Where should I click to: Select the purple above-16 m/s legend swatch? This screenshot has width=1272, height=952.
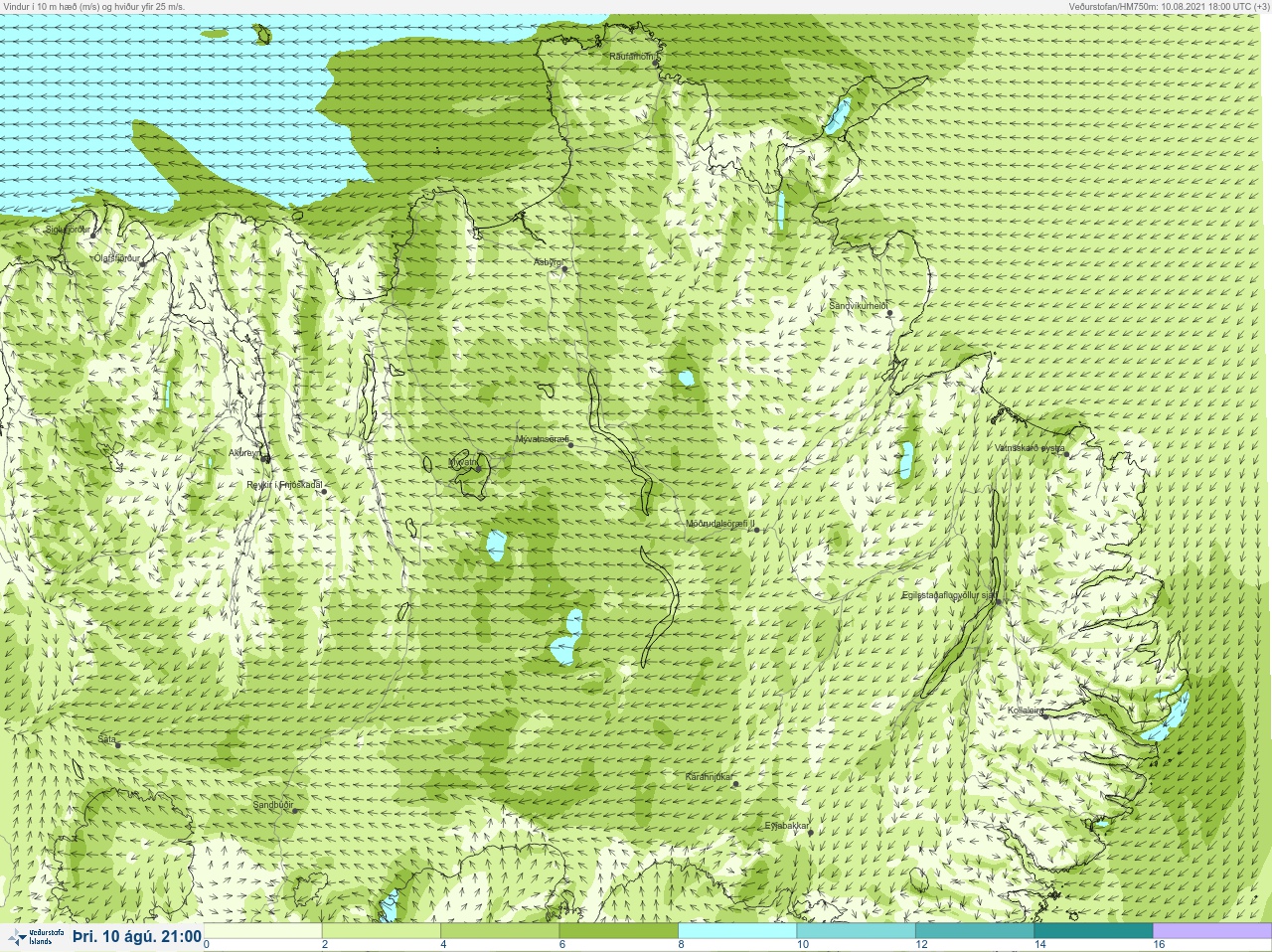(1211, 931)
